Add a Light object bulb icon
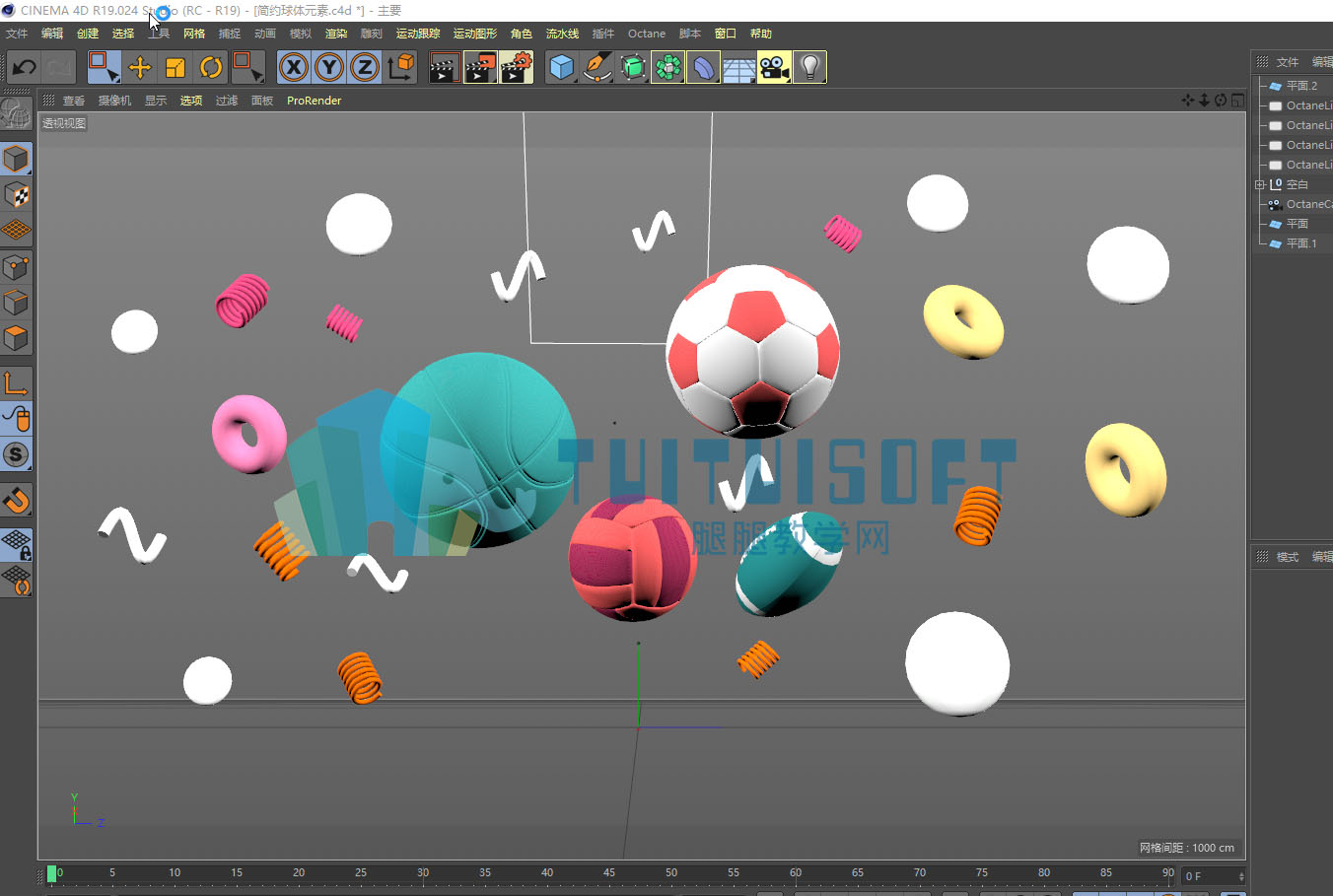 click(809, 67)
